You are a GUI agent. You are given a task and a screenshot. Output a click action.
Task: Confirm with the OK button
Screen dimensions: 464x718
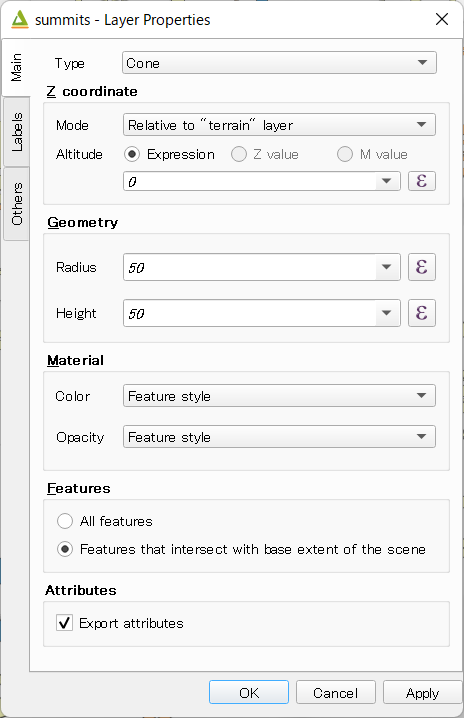click(x=249, y=692)
